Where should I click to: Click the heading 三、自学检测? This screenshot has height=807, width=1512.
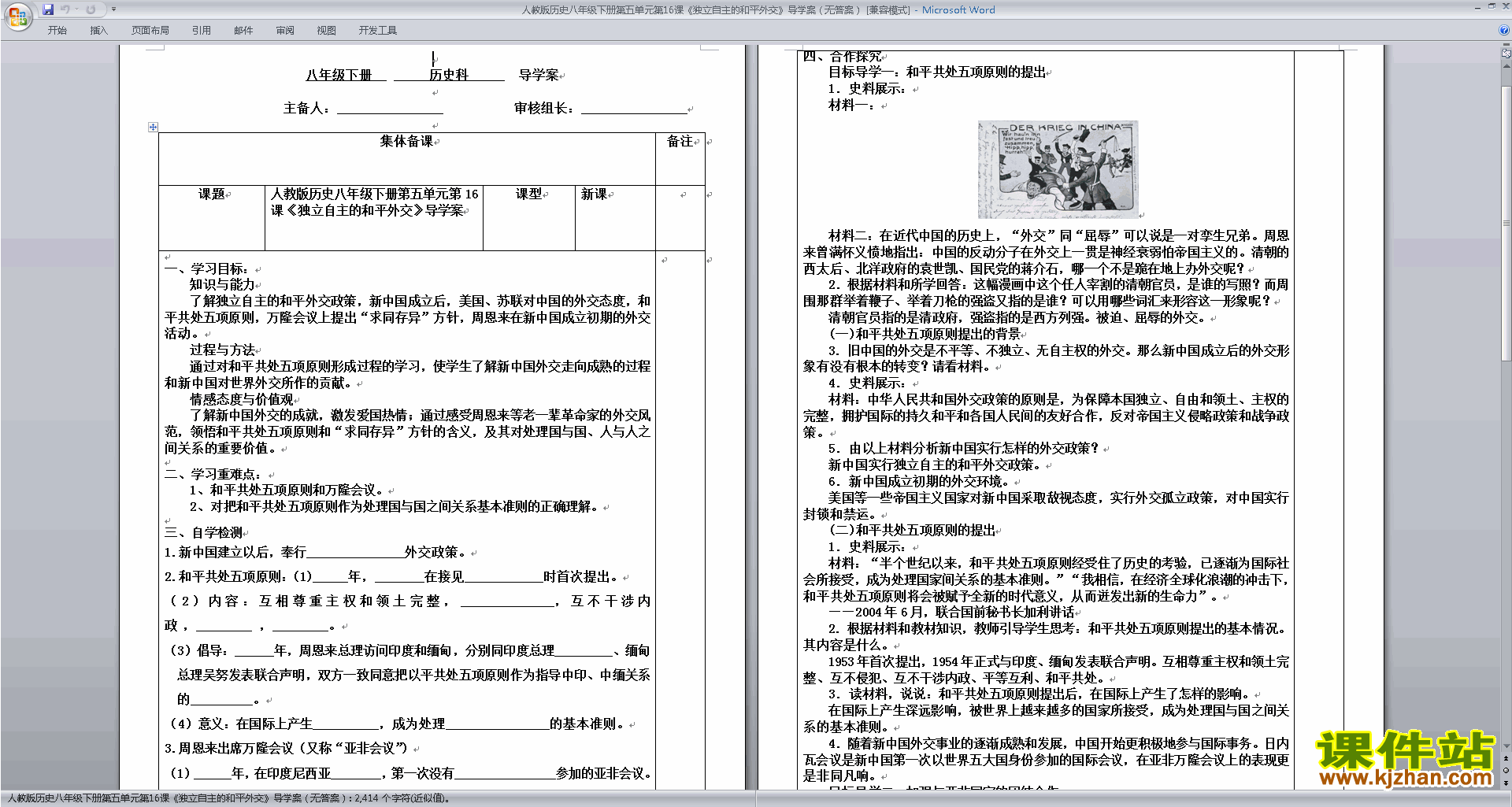click(x=203, y=532)
